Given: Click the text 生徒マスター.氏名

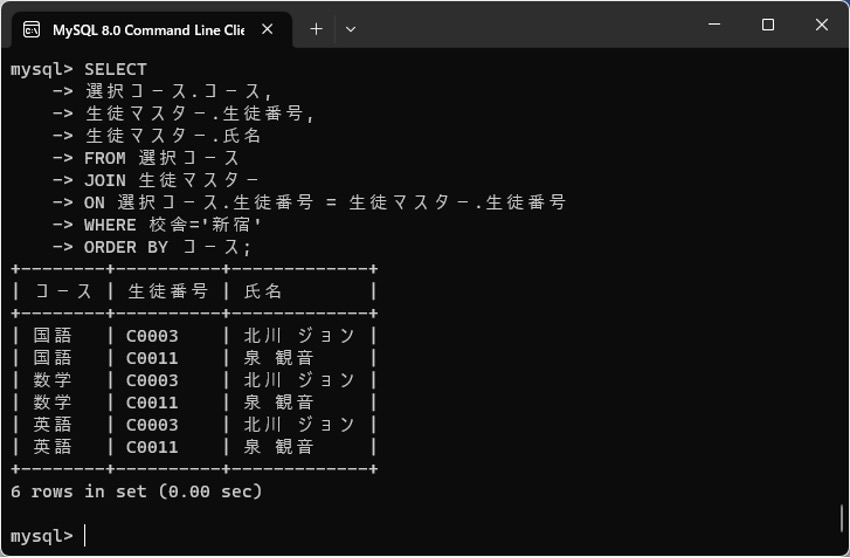Looking at the screenshot, I should pos(173,136).
